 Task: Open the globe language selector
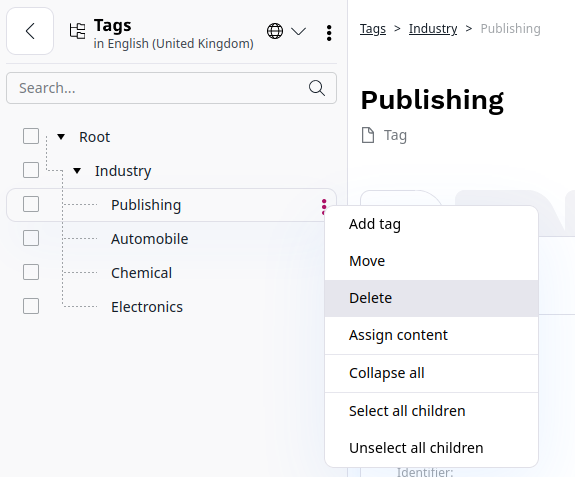point(275,31)
